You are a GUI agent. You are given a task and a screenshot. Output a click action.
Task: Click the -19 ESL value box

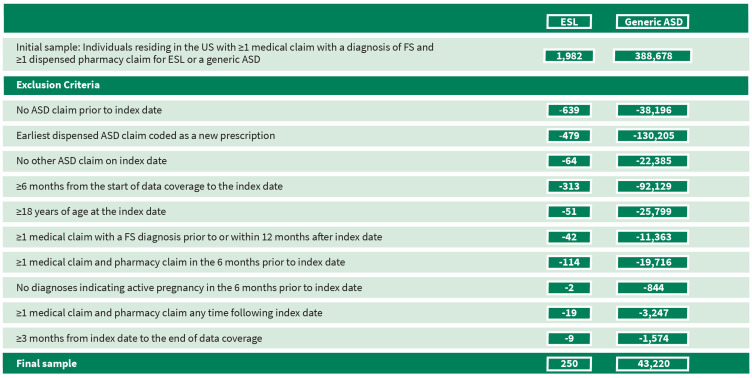(569, 313)
